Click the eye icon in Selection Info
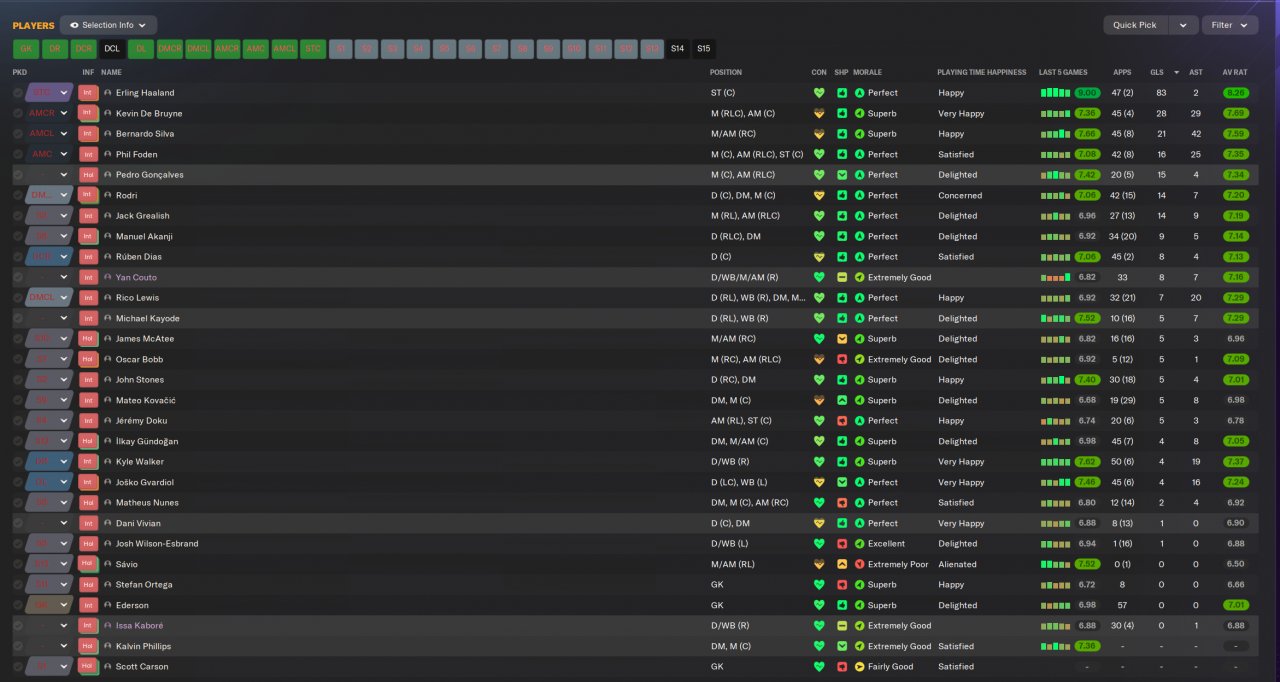 [74, 25]
